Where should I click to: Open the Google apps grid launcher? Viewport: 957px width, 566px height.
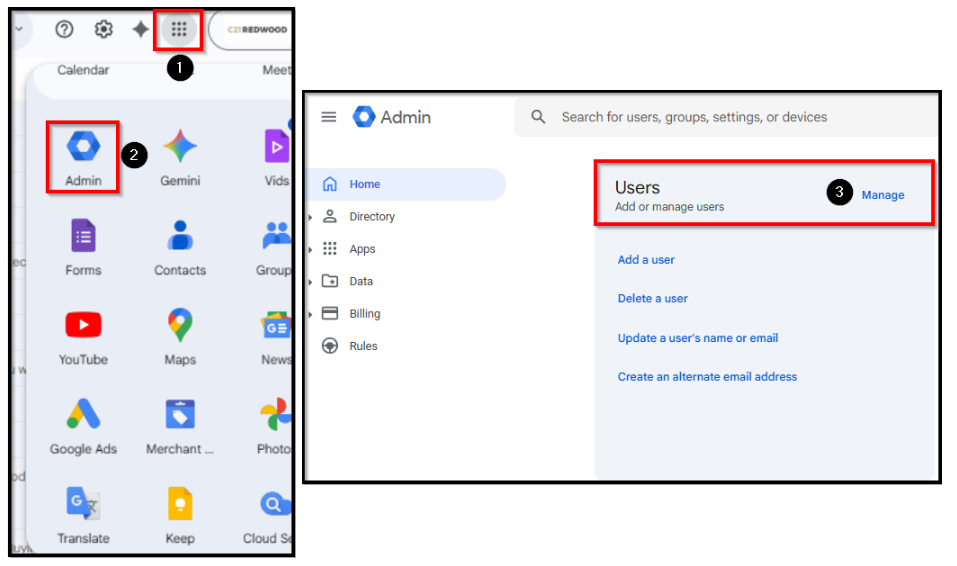[178, 29]
